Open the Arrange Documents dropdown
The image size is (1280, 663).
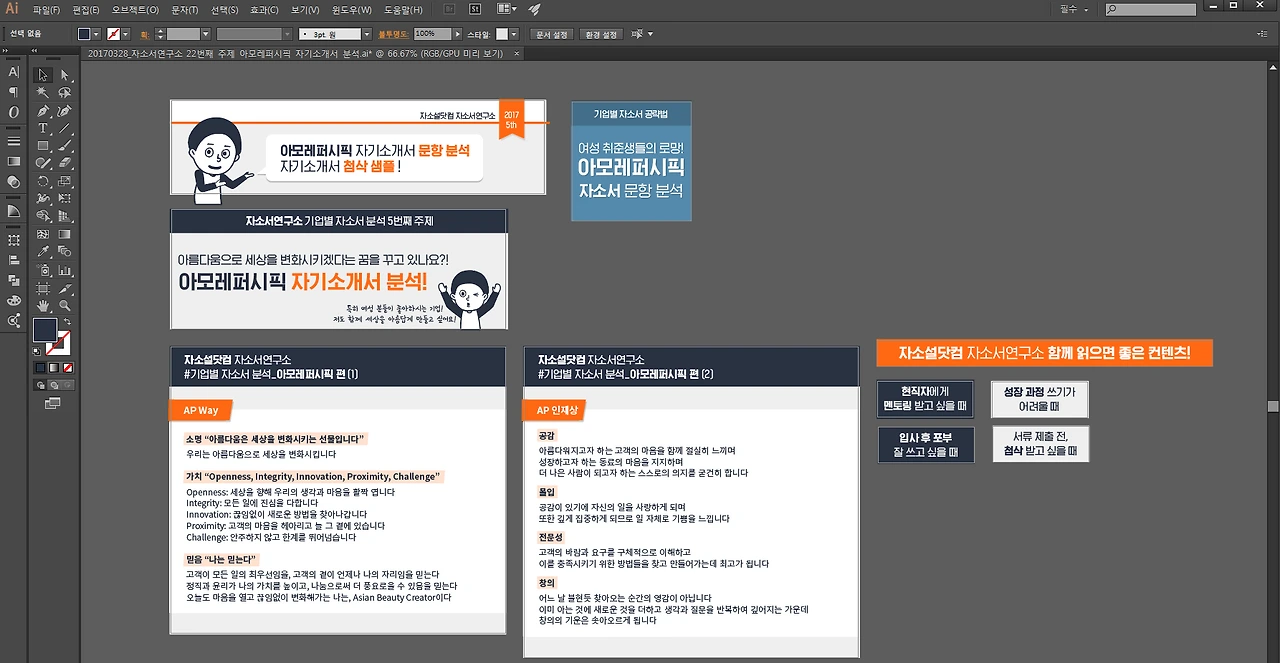click(x=506, y=9)
